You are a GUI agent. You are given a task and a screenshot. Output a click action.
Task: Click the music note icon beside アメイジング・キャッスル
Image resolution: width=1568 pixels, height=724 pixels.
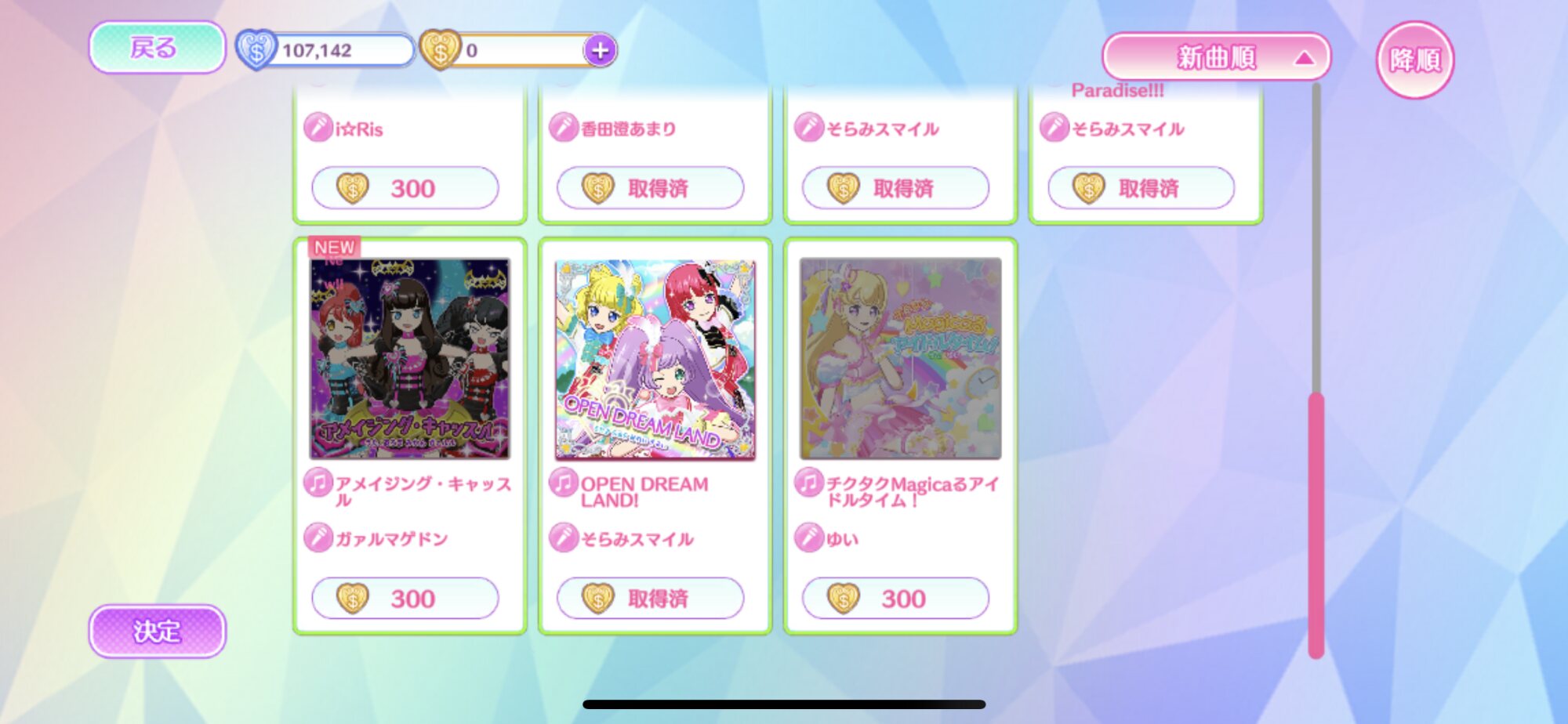[318, 482]
